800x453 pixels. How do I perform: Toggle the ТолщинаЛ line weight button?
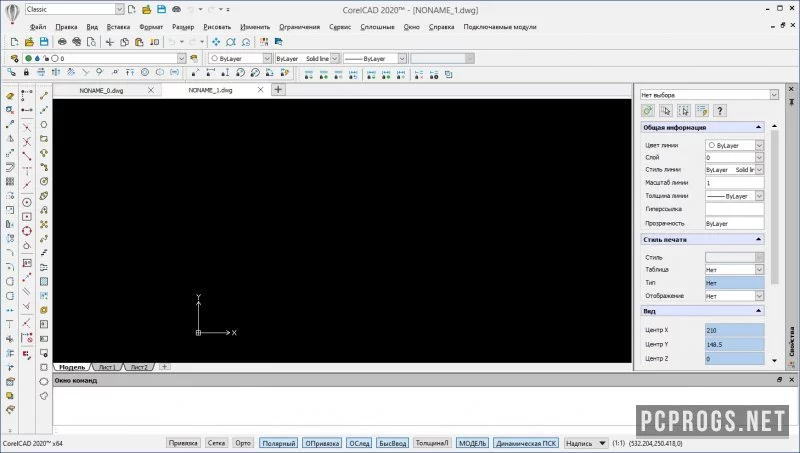pos(432,443)
